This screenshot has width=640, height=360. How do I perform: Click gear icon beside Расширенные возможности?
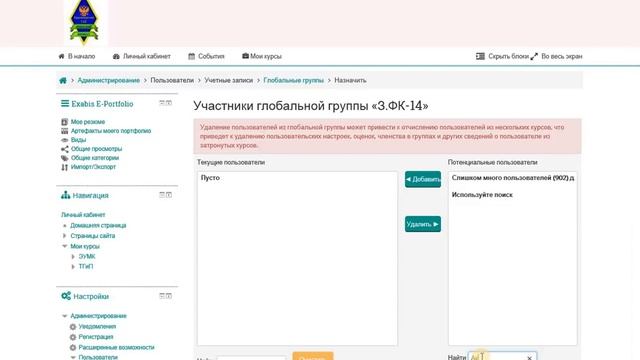pos(73,347)
